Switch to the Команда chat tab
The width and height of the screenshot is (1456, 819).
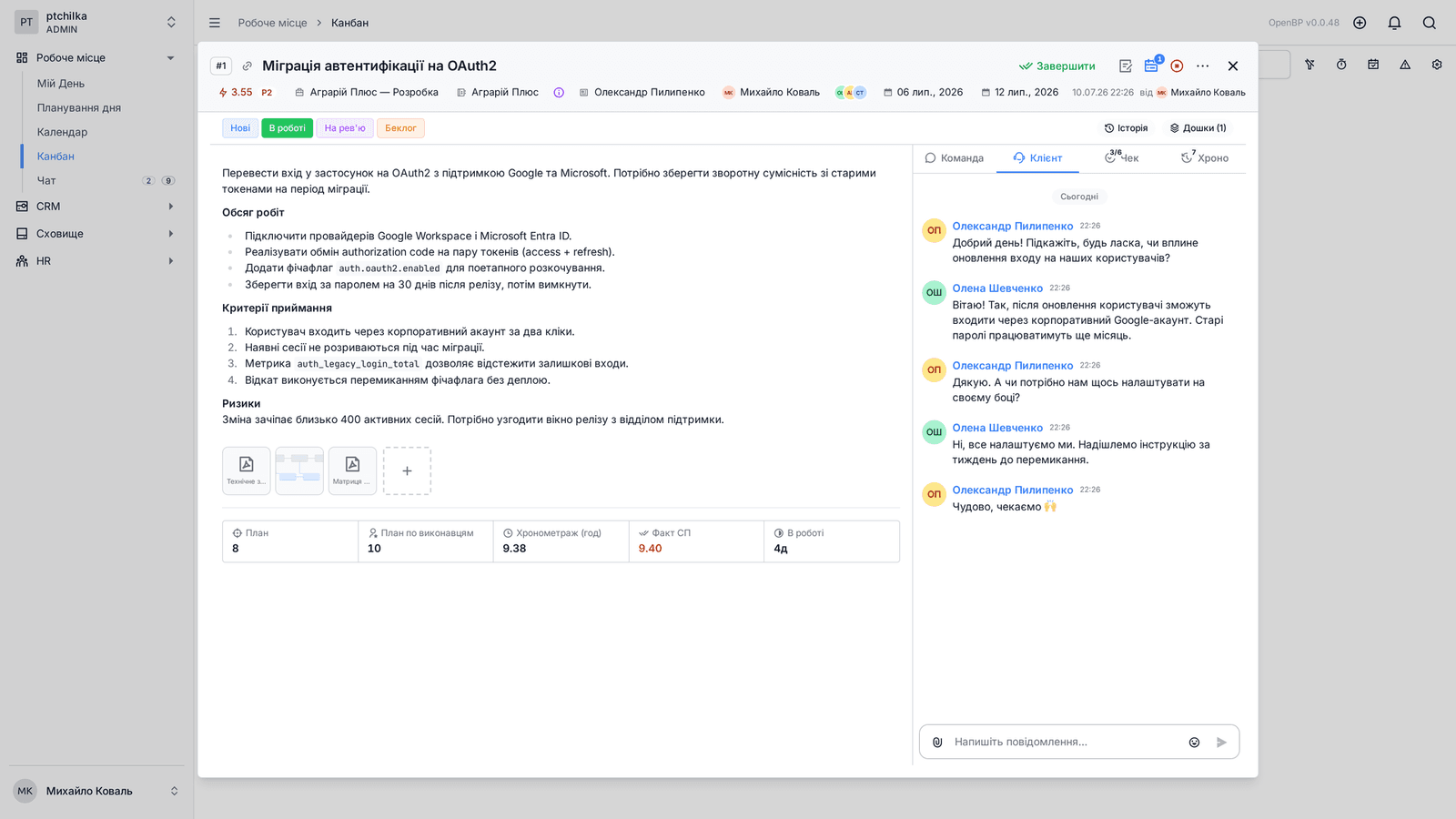click(955, 157)
